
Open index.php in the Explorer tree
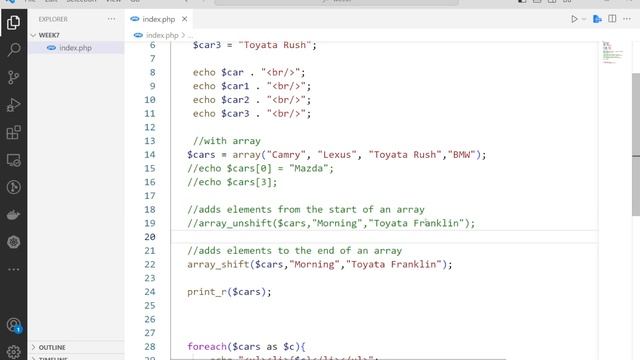pos(76,48)
